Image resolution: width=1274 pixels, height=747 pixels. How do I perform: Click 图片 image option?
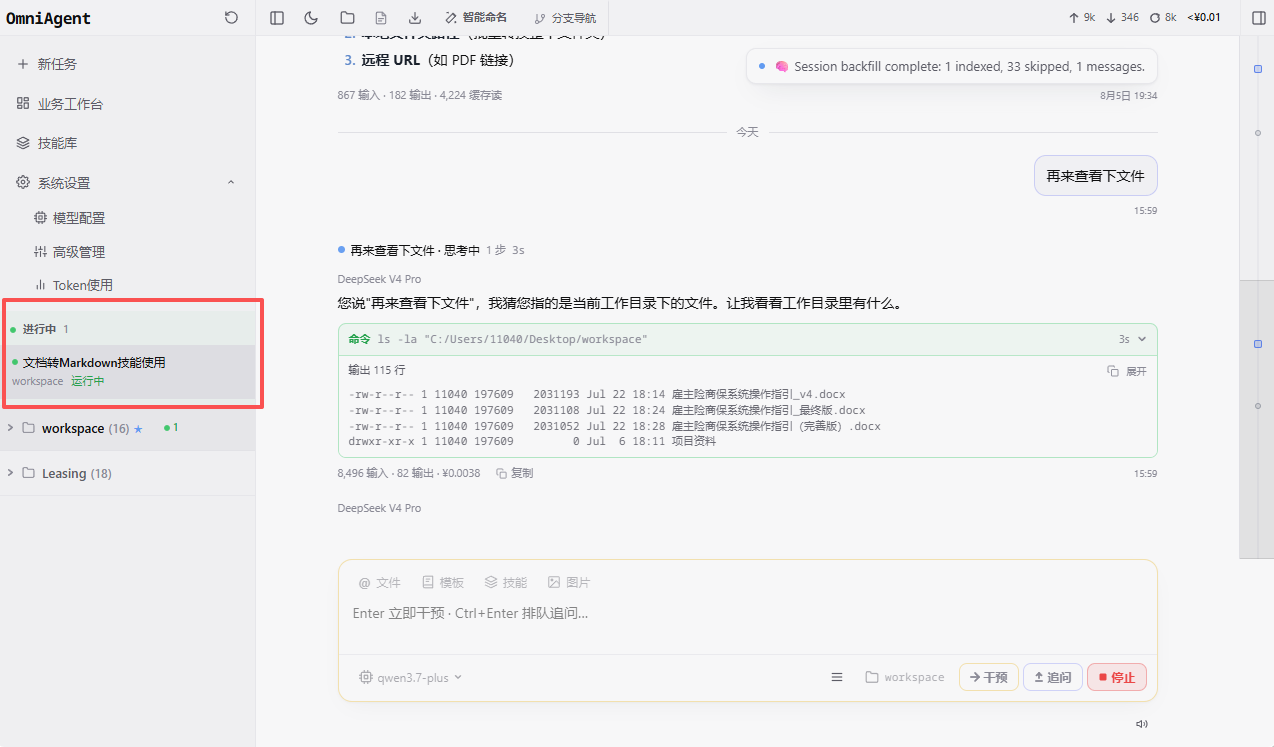[x=569, y=582]
